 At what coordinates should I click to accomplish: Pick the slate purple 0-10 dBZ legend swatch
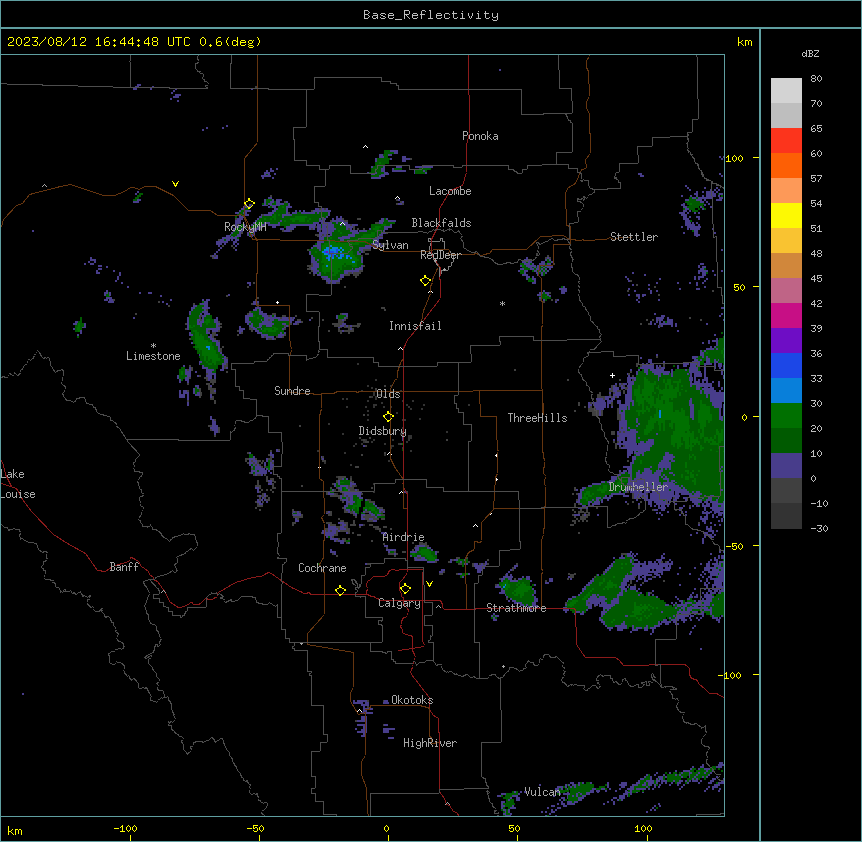(x=786, y=466)
